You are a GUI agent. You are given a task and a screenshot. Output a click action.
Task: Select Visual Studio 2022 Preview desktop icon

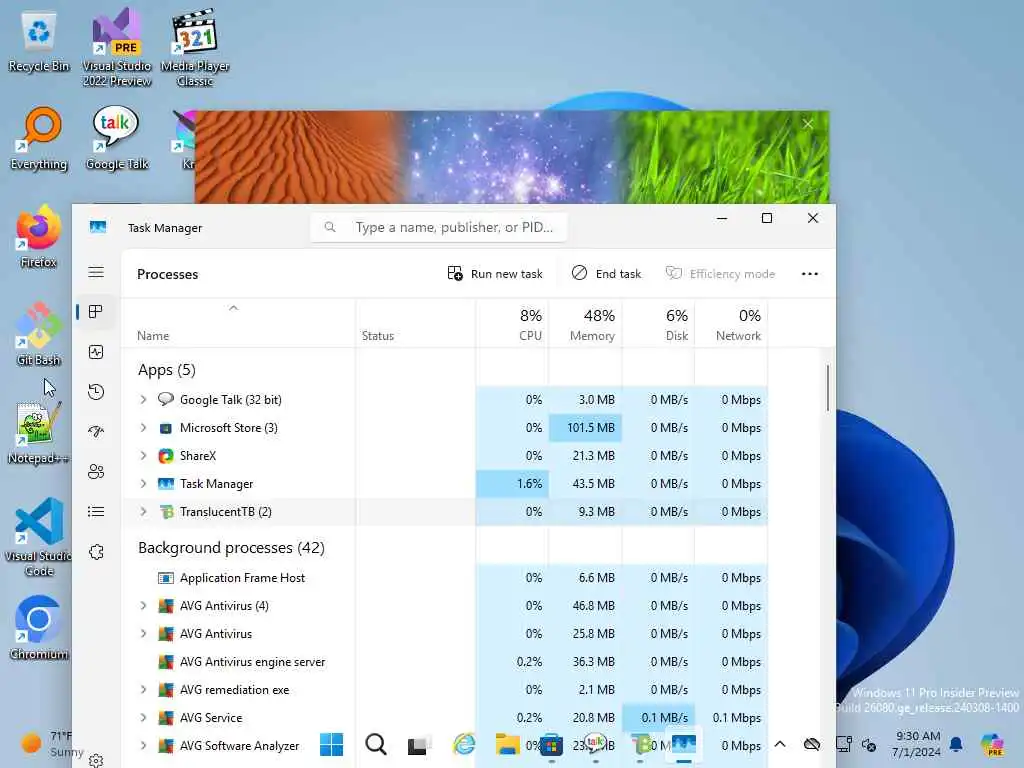coord(117,48)
